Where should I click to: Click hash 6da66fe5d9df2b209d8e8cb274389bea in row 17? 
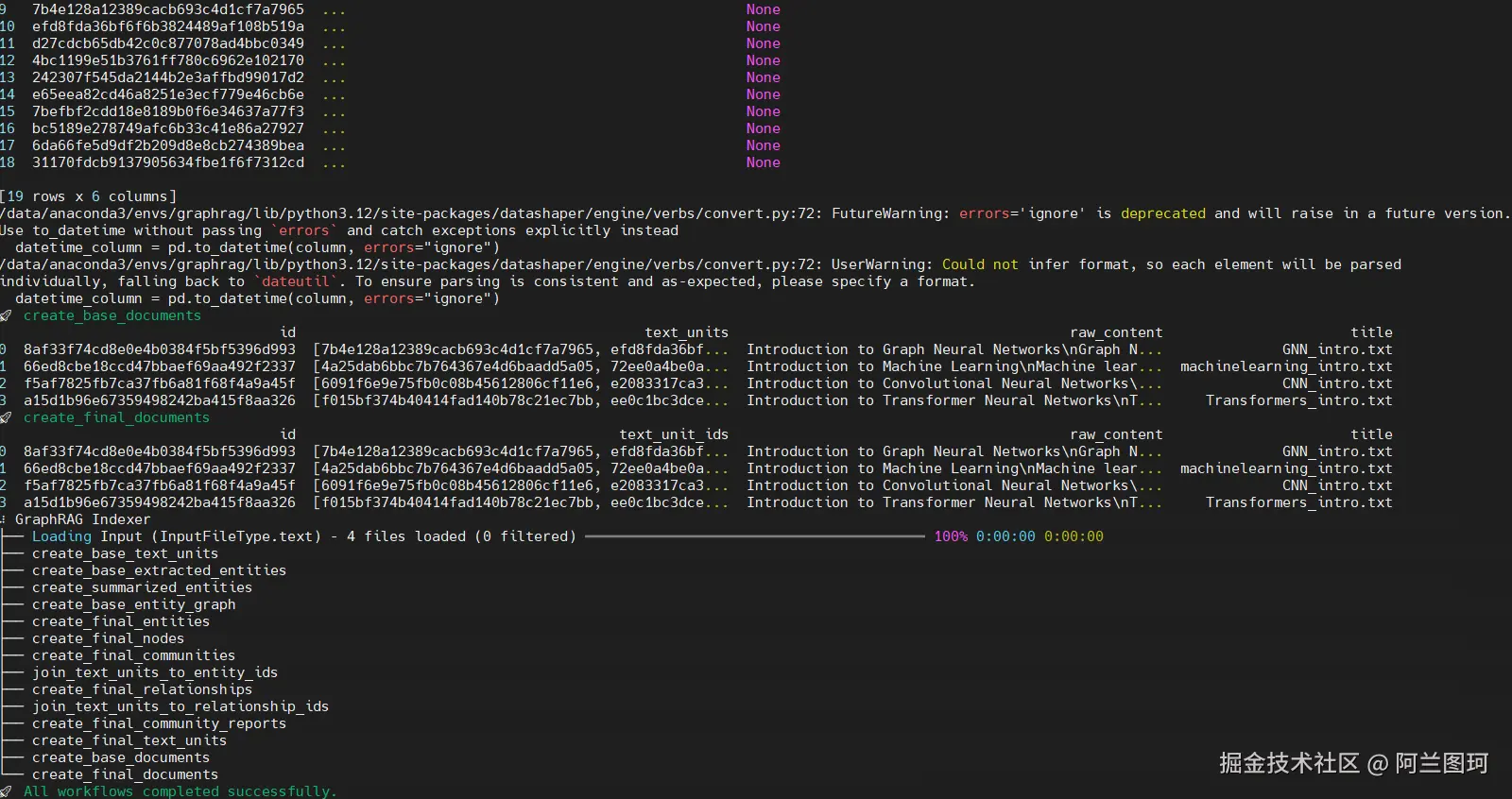pos(168,145)
